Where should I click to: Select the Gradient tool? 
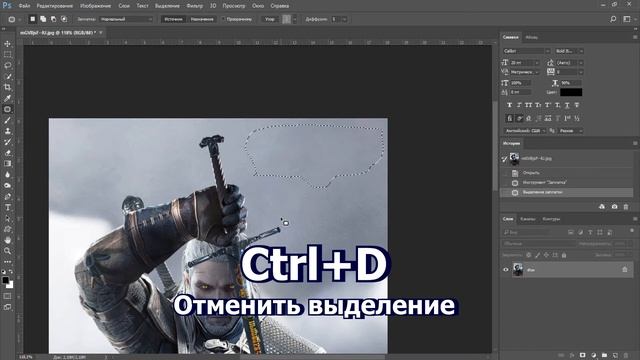pos(7,164)
